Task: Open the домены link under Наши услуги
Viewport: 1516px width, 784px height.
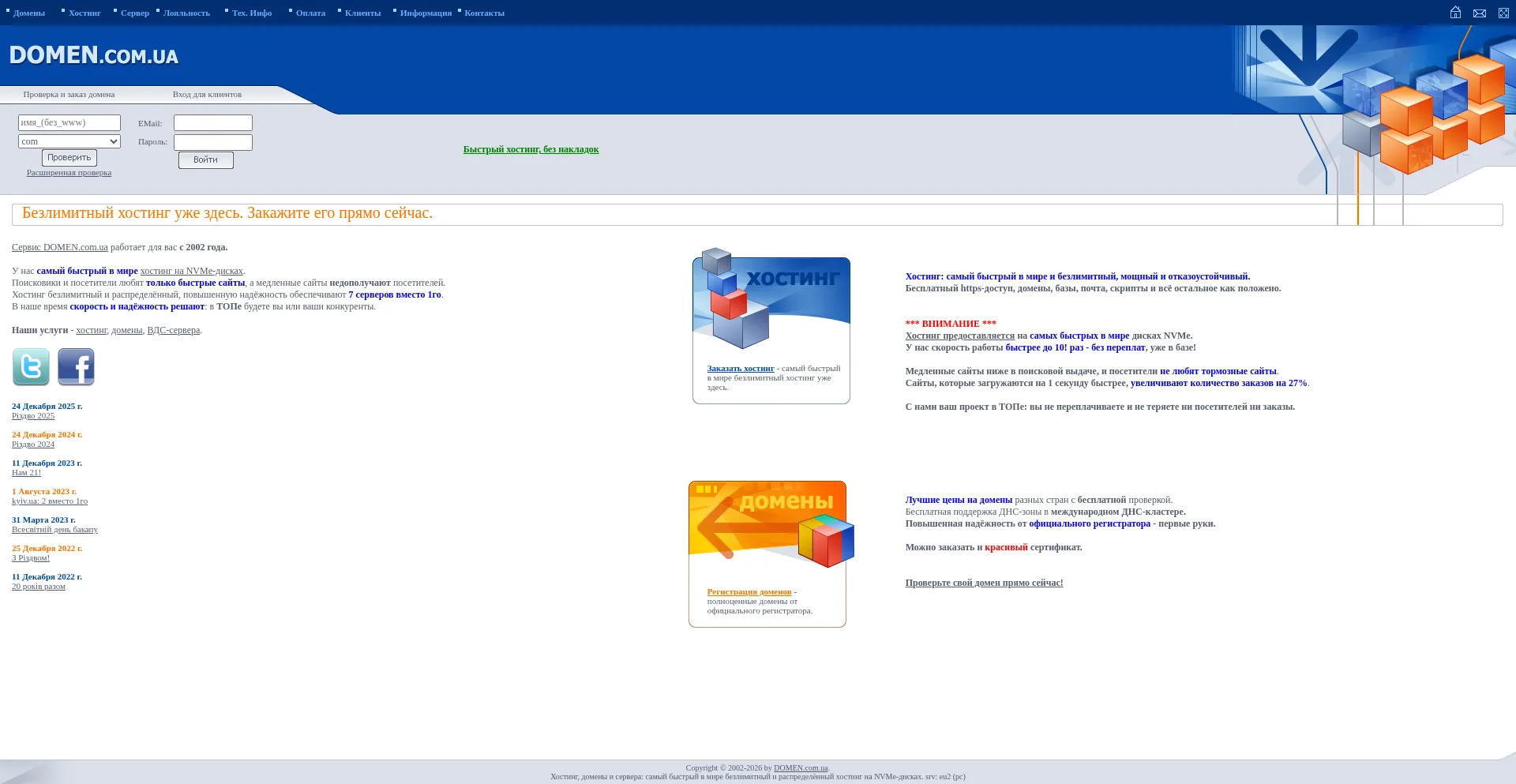Action: click(127, 330)
